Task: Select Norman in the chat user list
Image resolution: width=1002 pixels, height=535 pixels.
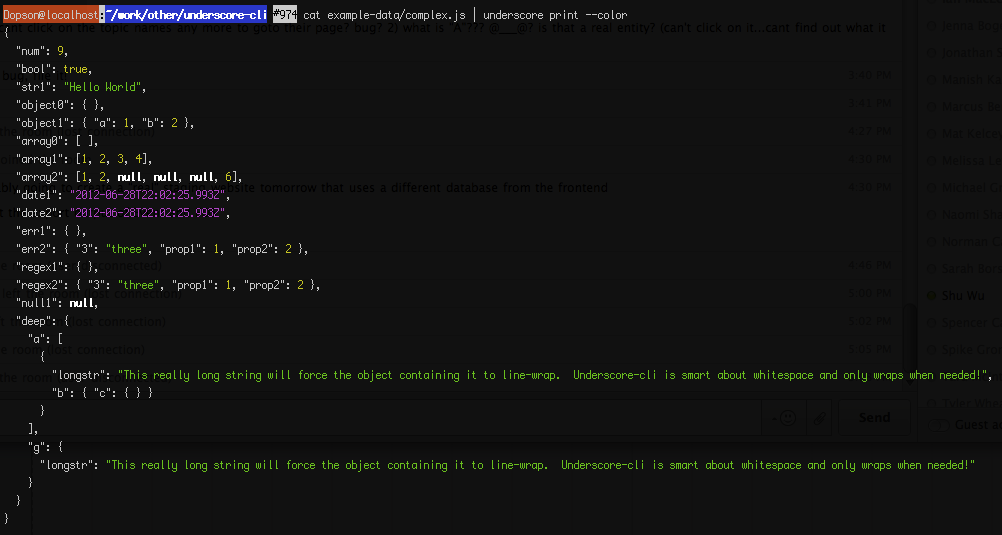Action: click(971, 242)
